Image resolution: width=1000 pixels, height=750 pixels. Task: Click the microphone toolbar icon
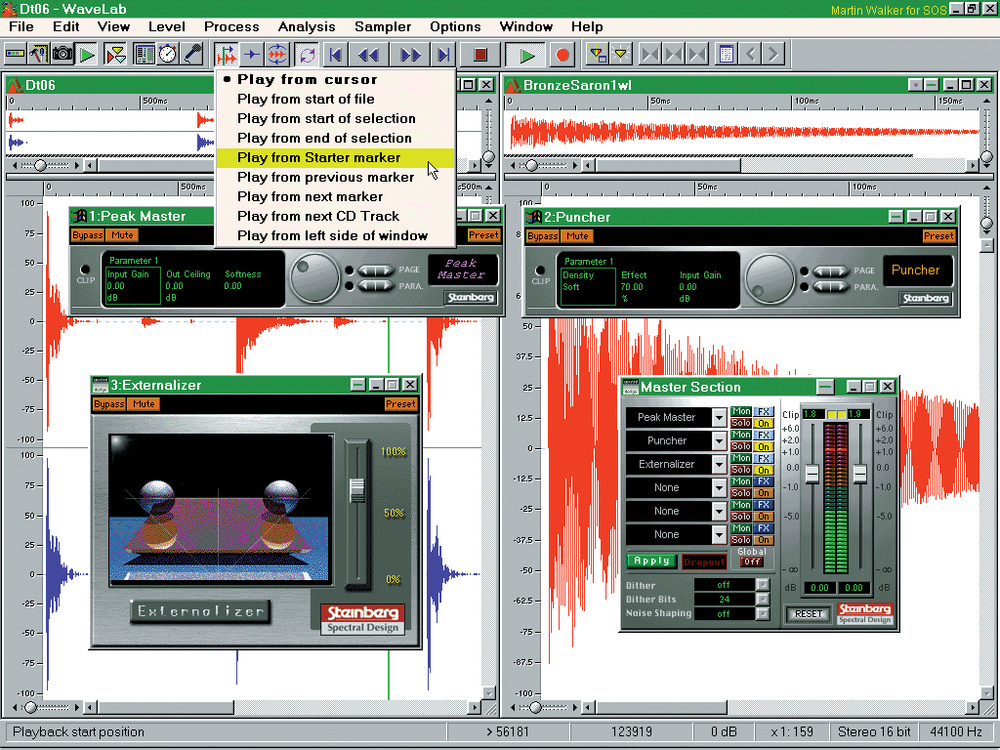coord(193,54)
